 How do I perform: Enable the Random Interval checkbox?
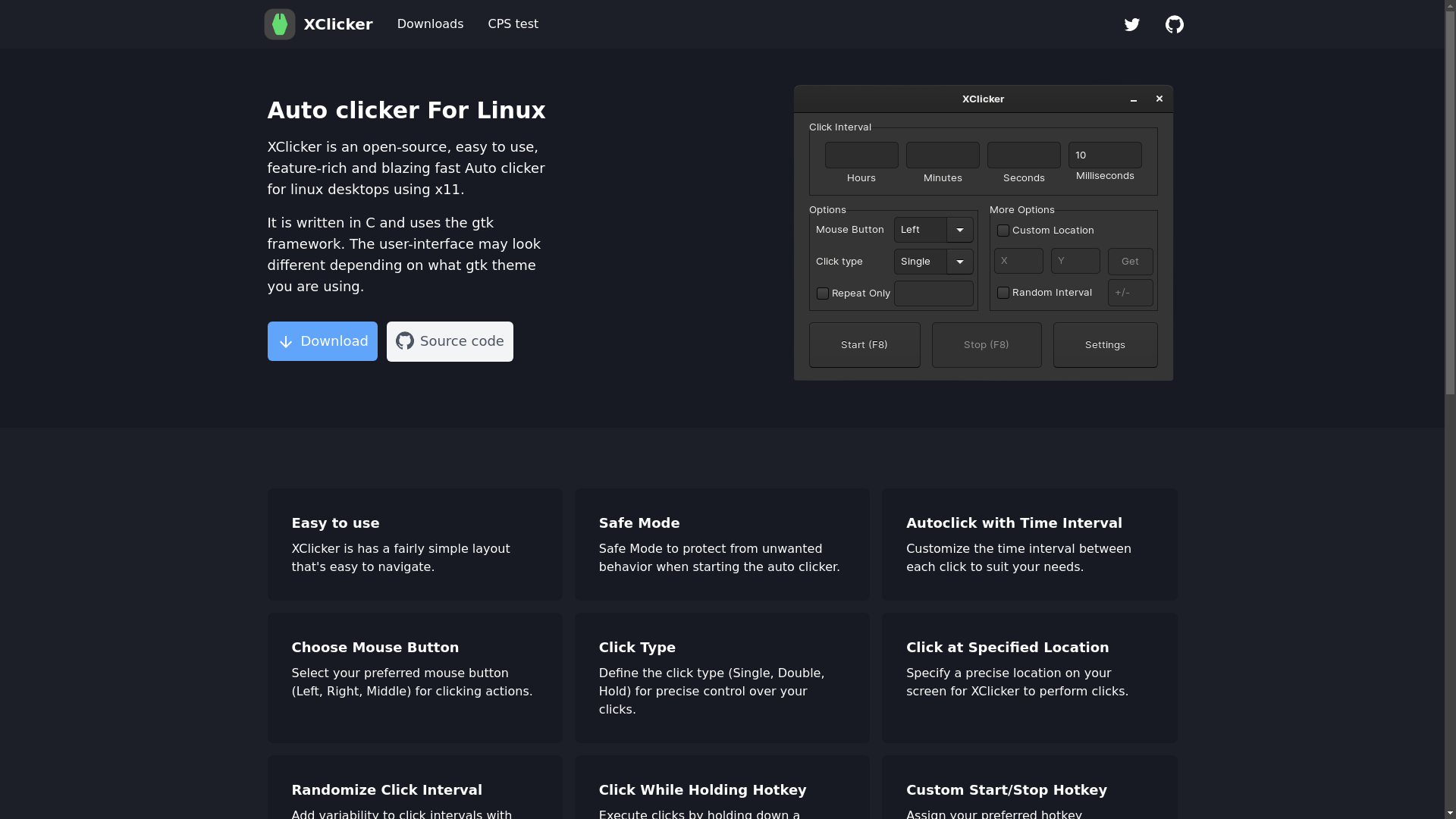(x=1003, y=293)
